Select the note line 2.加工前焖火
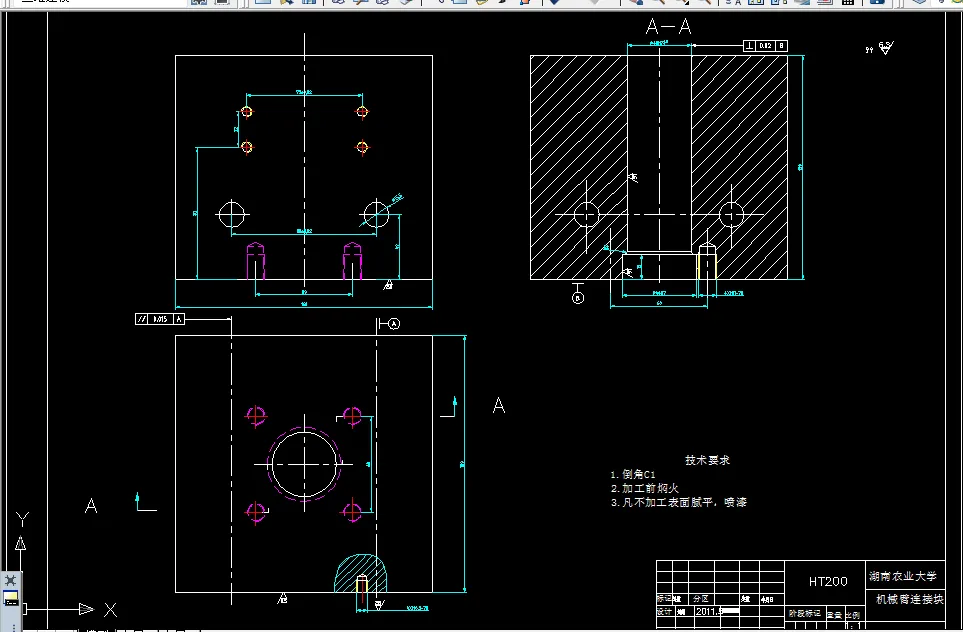 644,488
